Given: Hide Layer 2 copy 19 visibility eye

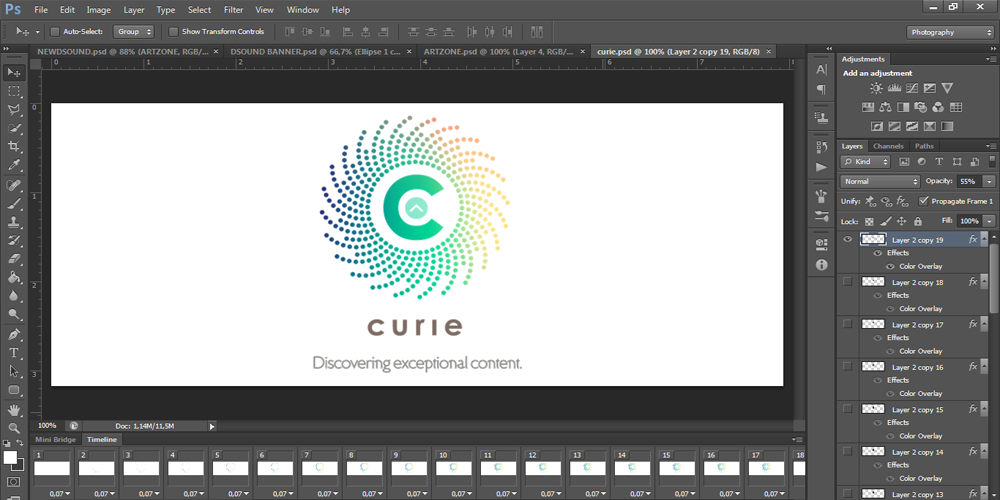Looking at the screenshot, I should coord(847,239).
